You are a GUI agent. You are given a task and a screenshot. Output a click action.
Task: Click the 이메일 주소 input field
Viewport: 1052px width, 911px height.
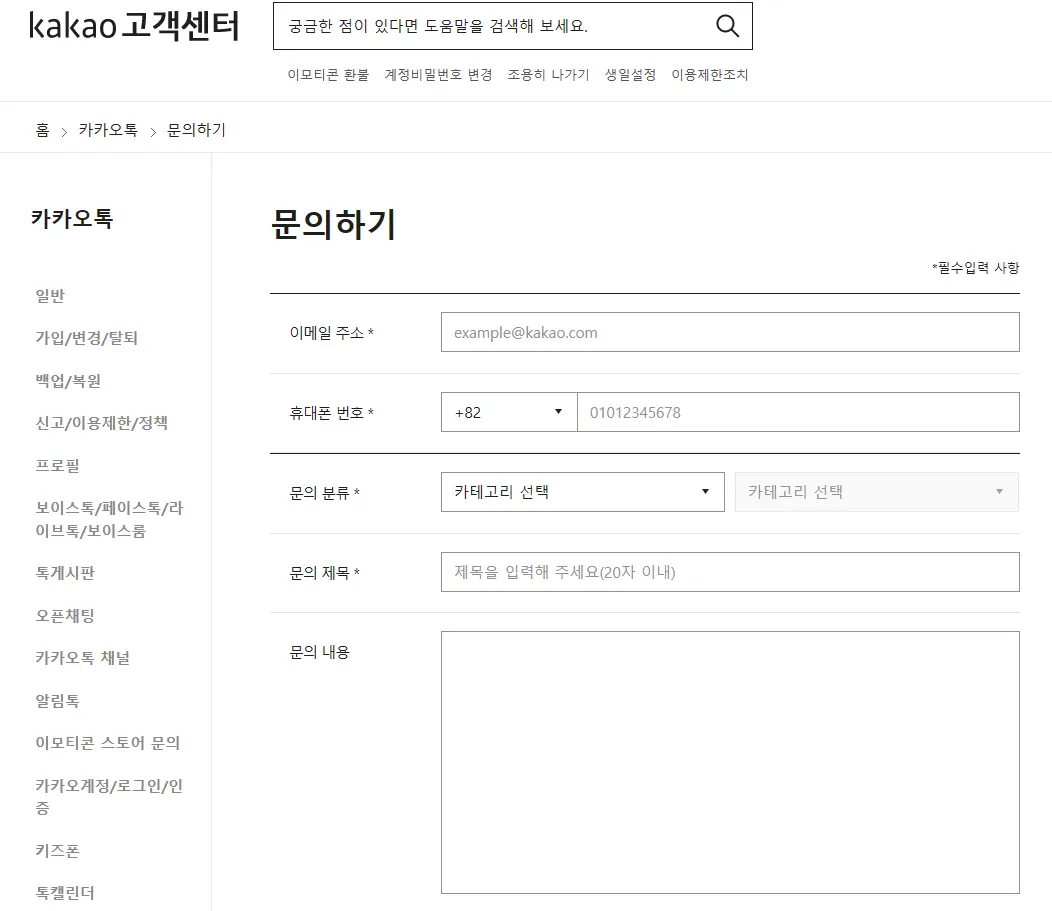730,332
